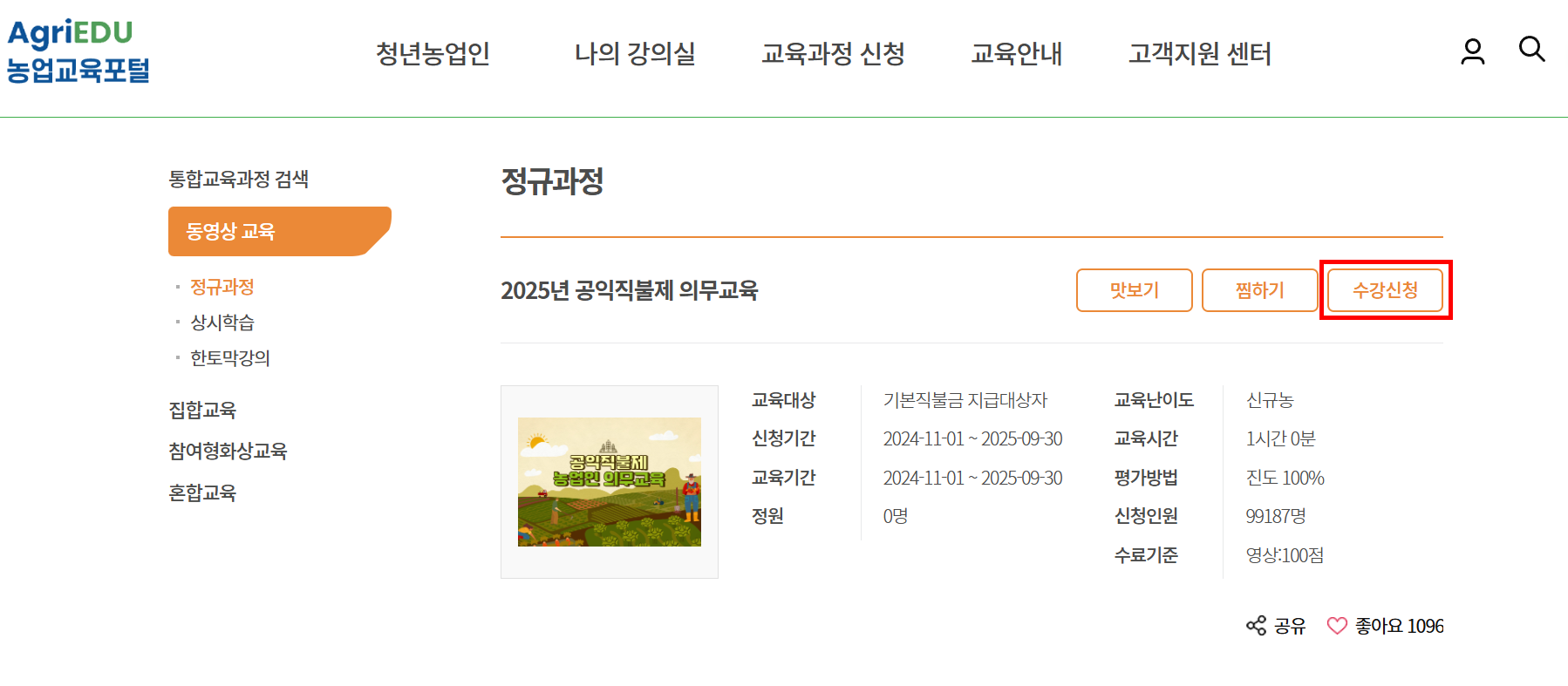Click the 평가방법 label
This screenshot has height=686, width=1568.
pos(1146,478)
